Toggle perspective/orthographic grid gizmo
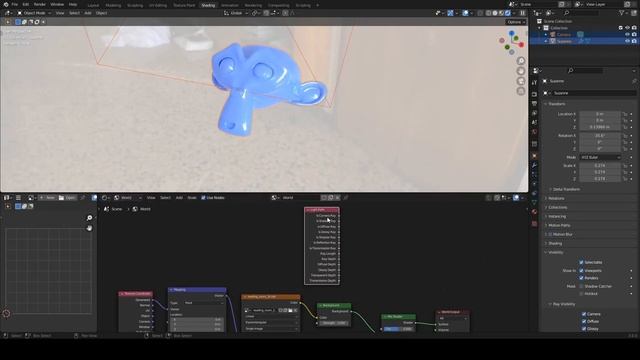 click(x=521, y=91)
